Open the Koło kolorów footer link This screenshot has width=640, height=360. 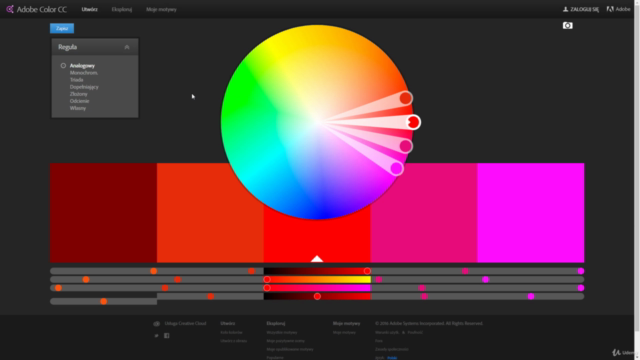click(231, 332)
